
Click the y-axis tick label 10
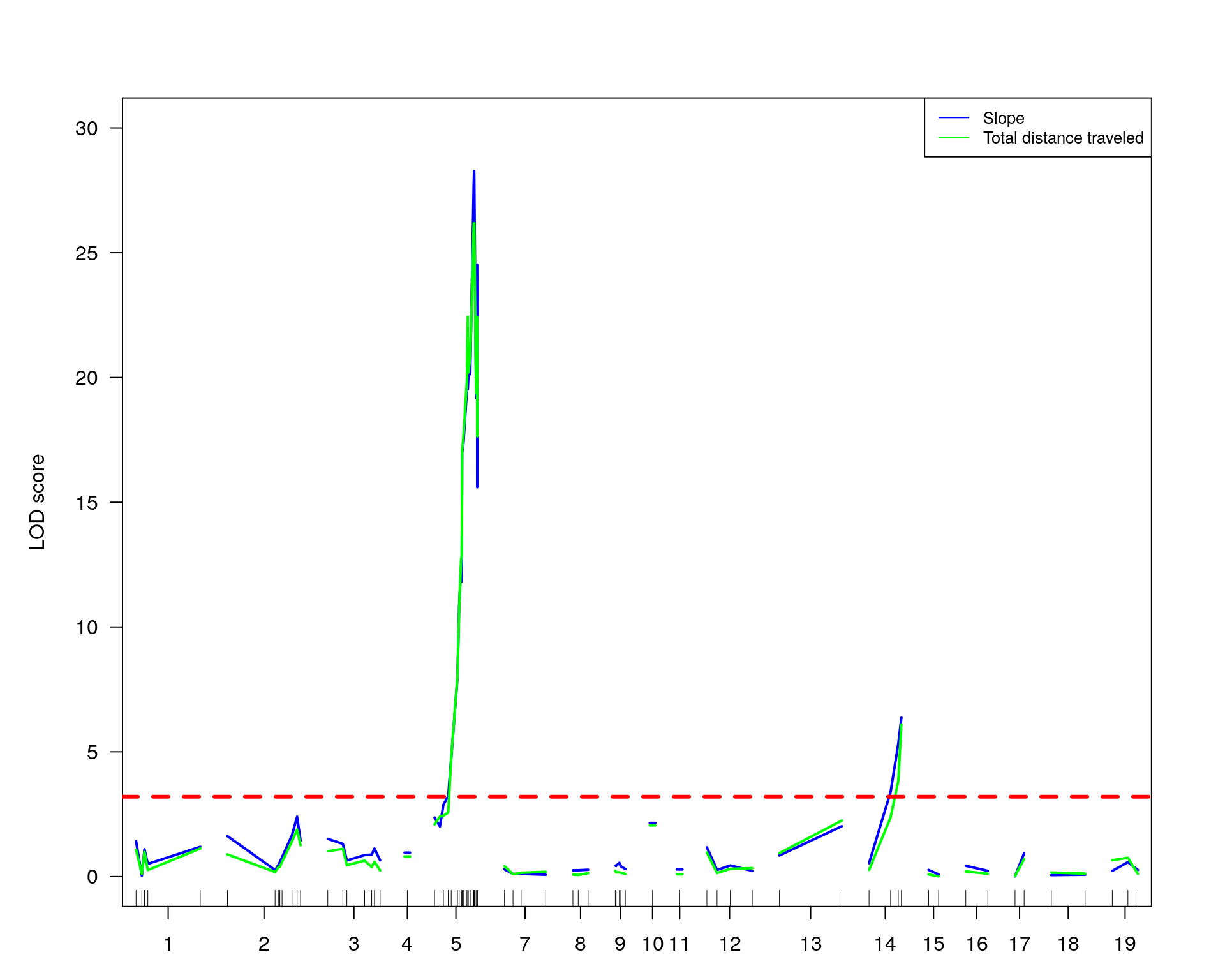[87, 627]
